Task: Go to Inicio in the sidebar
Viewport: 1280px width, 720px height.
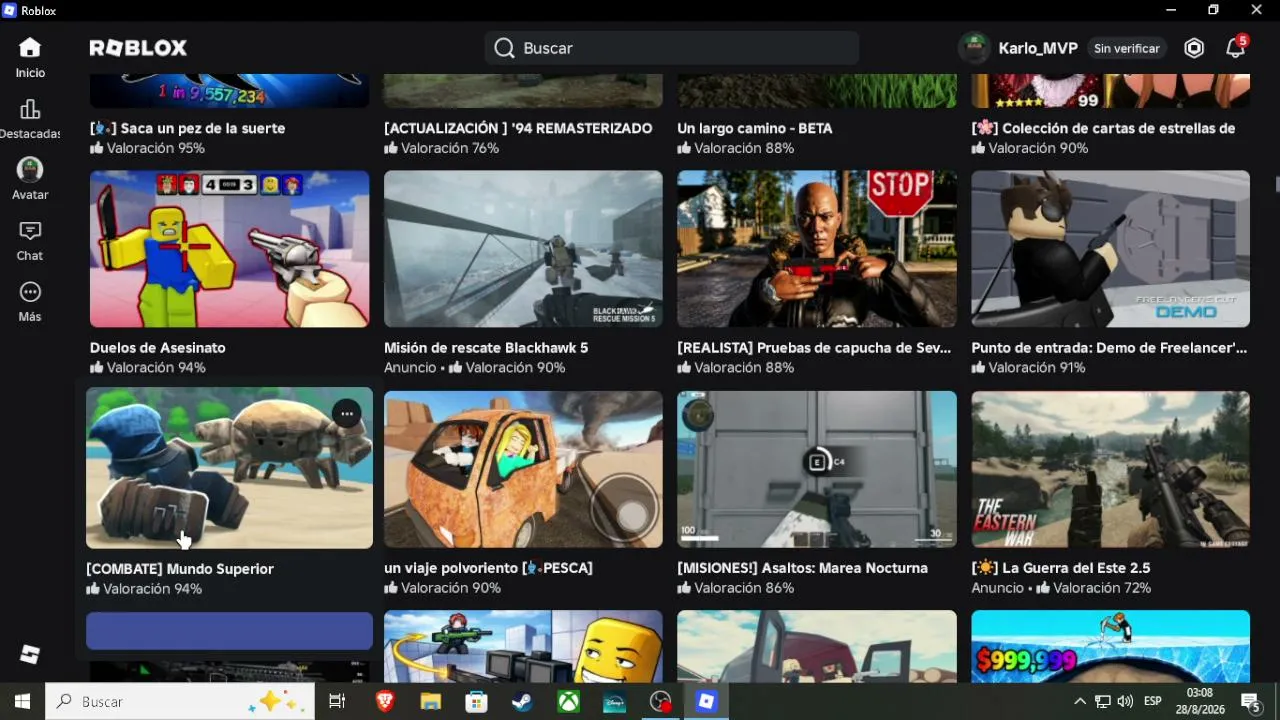Action: pyautogui.click(x=30, y=57)
